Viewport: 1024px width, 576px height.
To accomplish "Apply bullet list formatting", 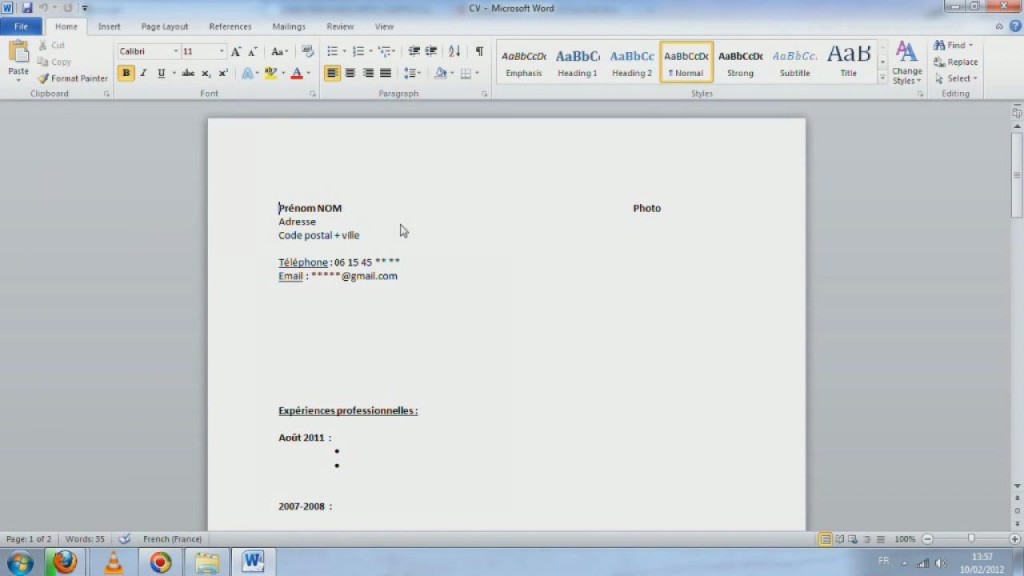I will click(332, 51).
